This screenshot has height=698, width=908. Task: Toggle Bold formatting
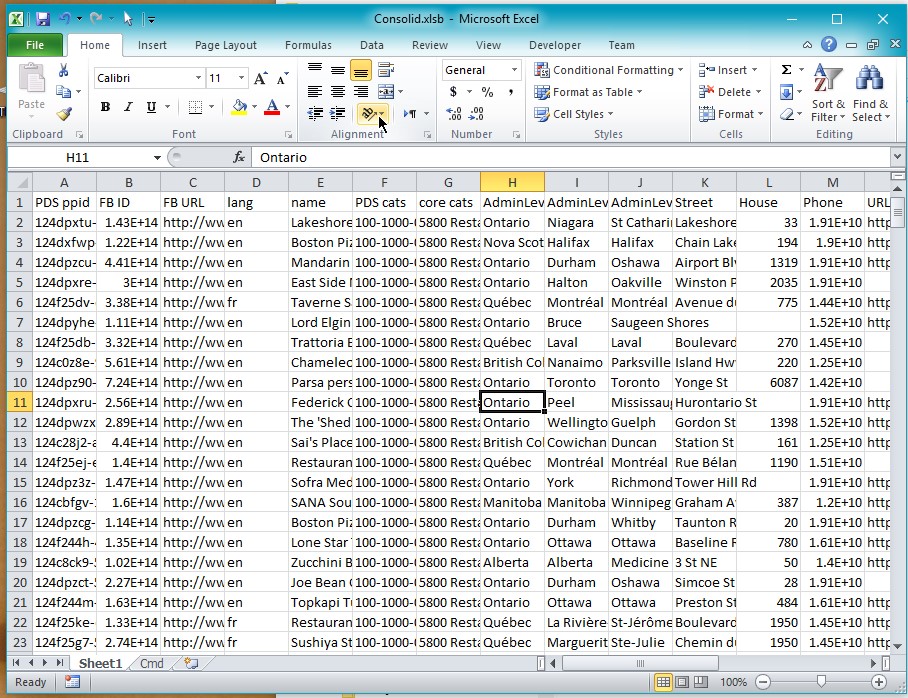[105, 107]
